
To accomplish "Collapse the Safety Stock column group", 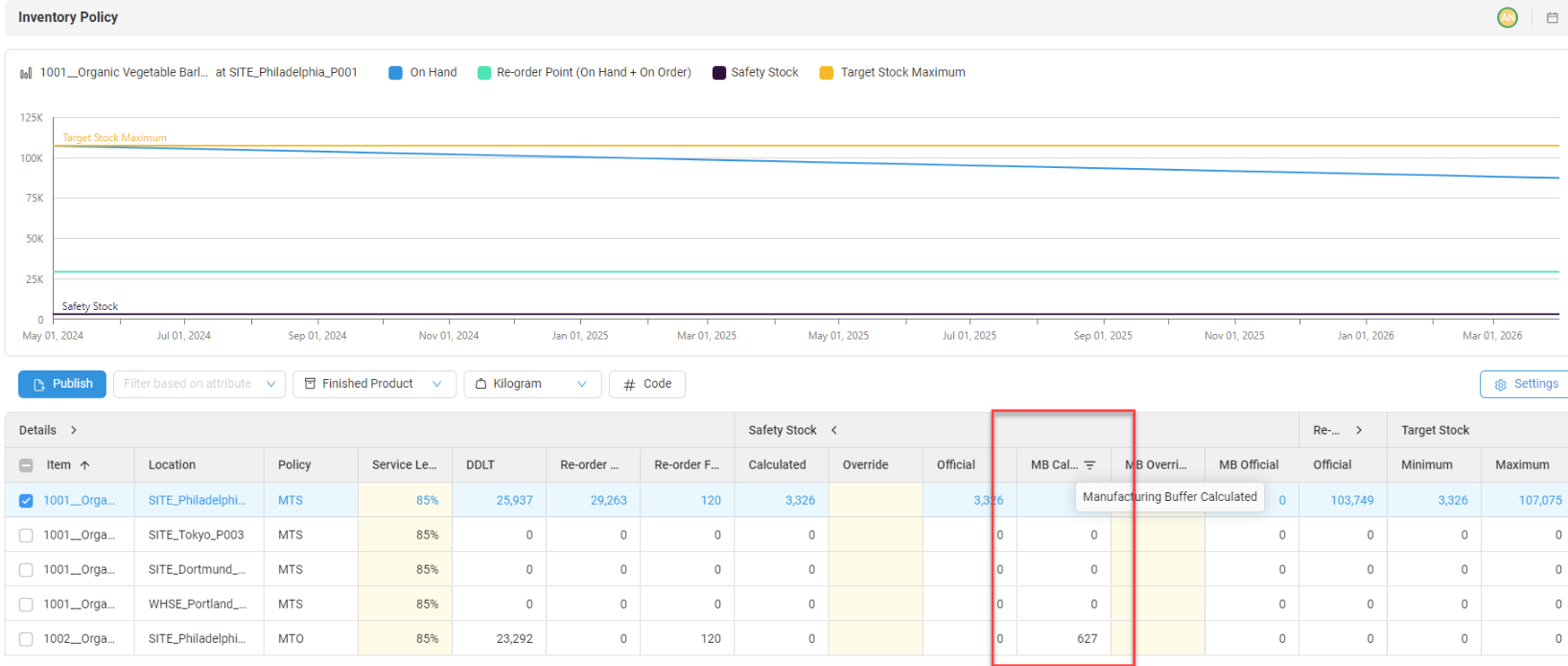I will [834, 430].
